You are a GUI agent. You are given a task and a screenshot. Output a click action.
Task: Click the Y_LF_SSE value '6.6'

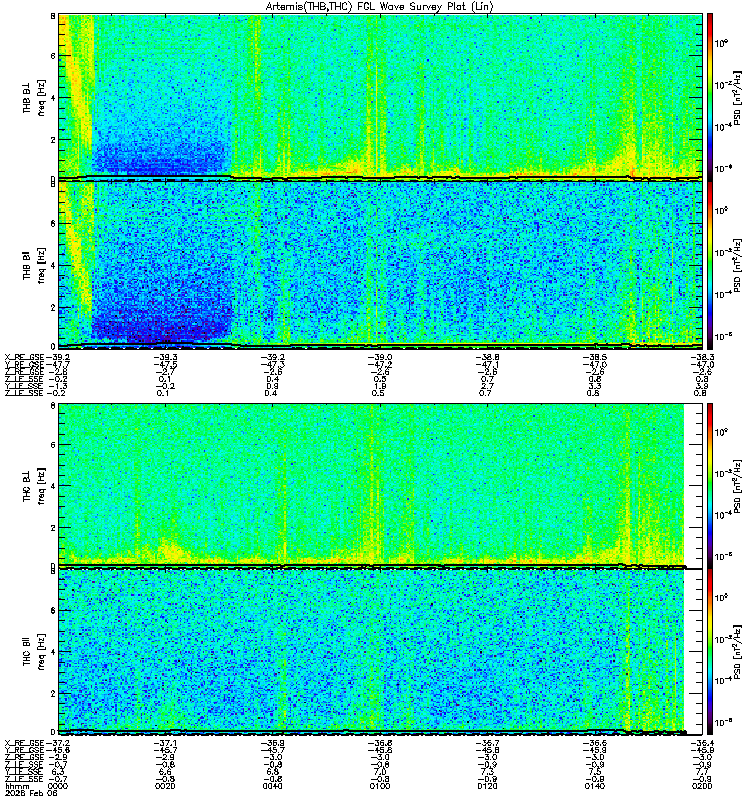point(165,772)
